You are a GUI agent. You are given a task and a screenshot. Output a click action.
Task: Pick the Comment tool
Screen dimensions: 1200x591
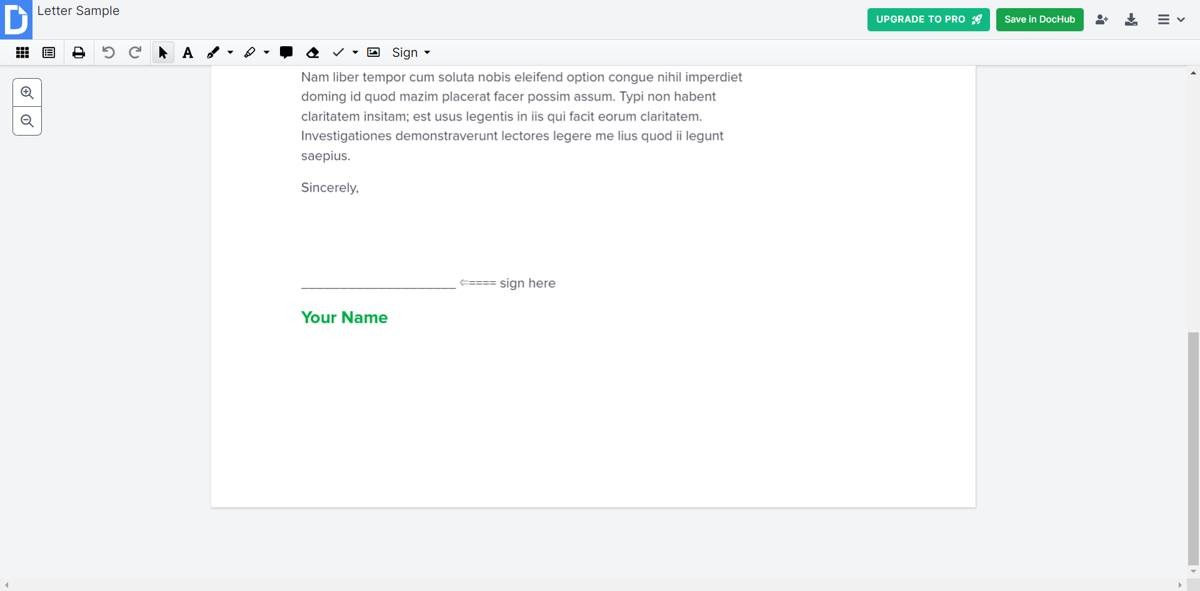[x=286, y=52]
